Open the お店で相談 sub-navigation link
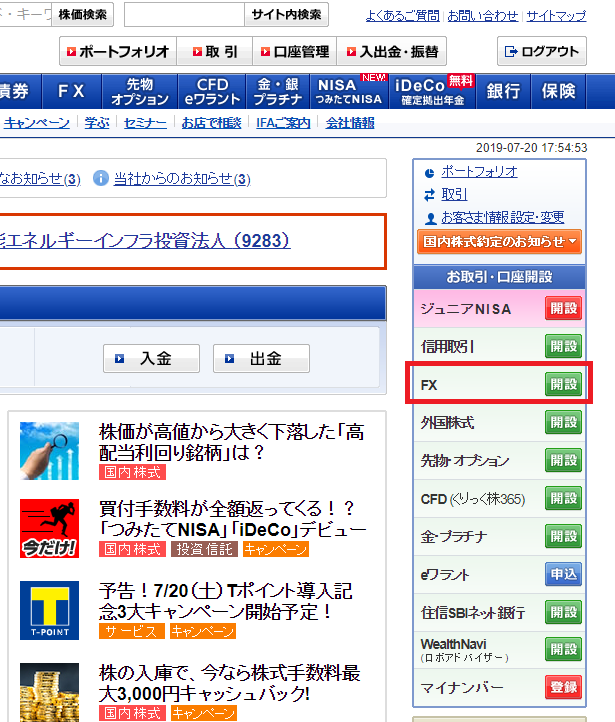 211,123
